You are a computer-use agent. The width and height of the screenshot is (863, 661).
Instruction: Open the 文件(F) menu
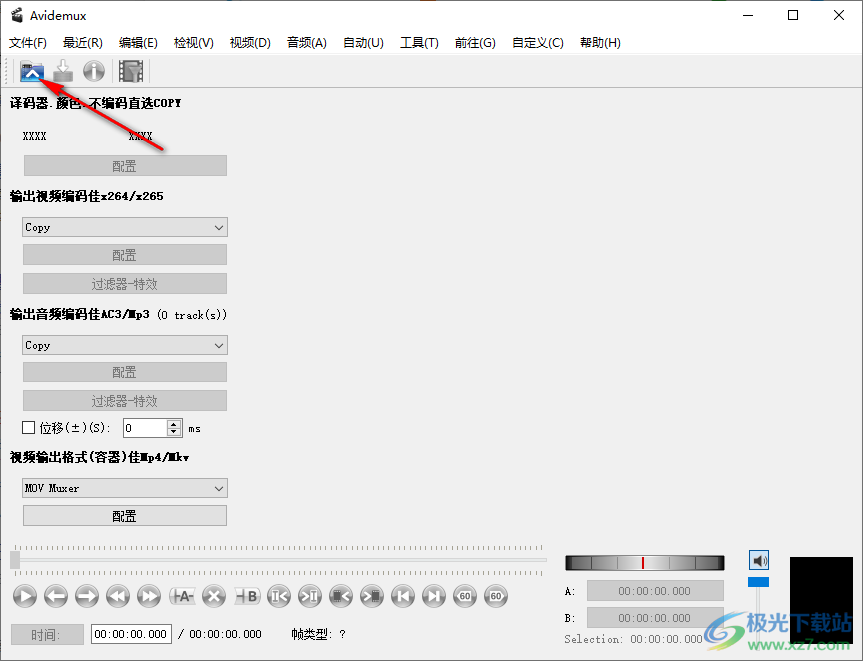click(x=28, y=43)
